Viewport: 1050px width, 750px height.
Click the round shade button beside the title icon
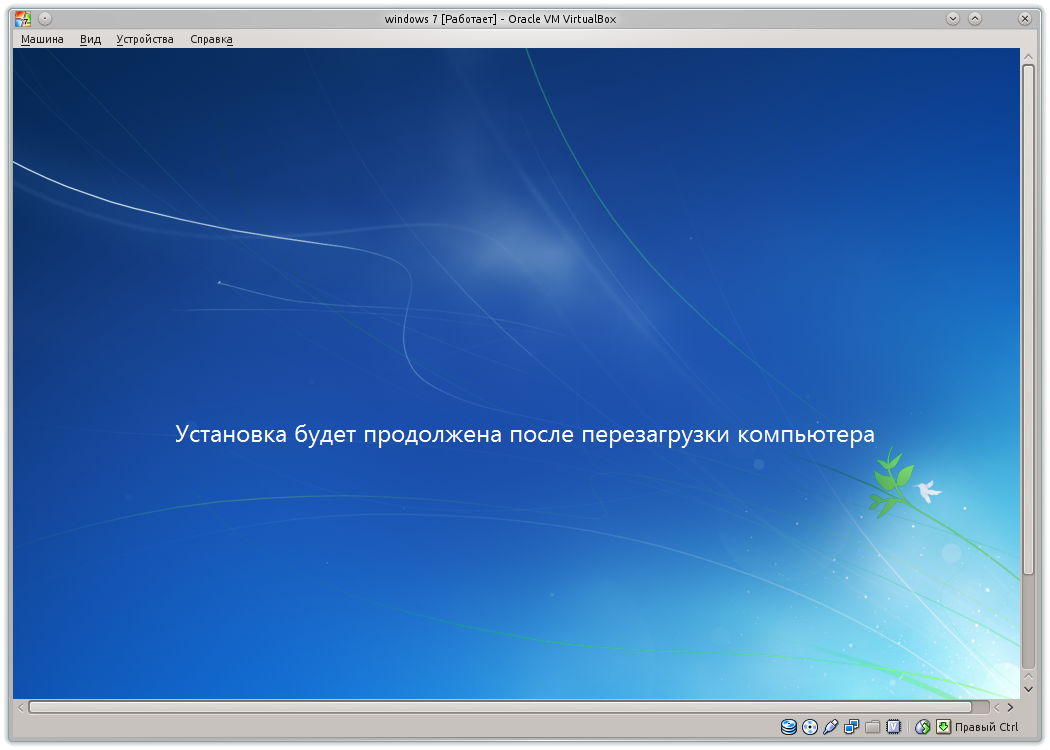click(44, 17)
